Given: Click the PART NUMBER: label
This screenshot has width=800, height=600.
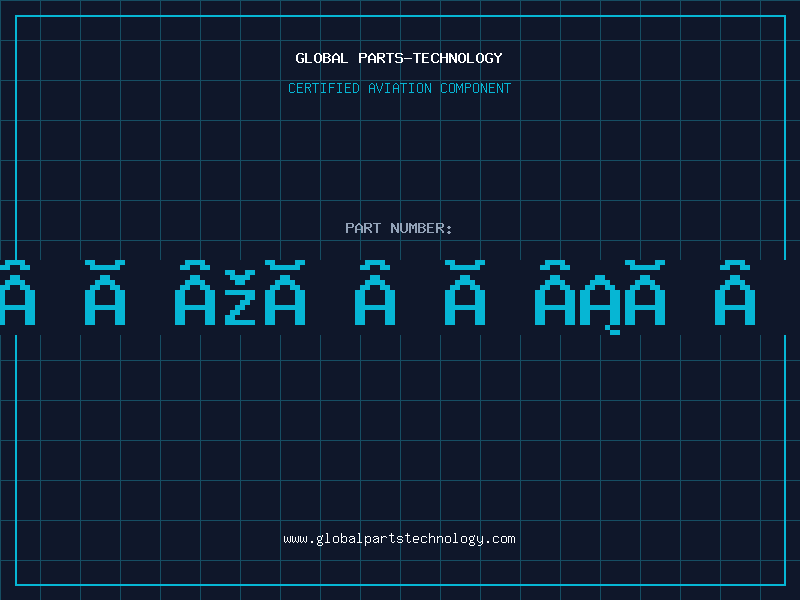Looking at the screenshot, I should tap(399, 228).
